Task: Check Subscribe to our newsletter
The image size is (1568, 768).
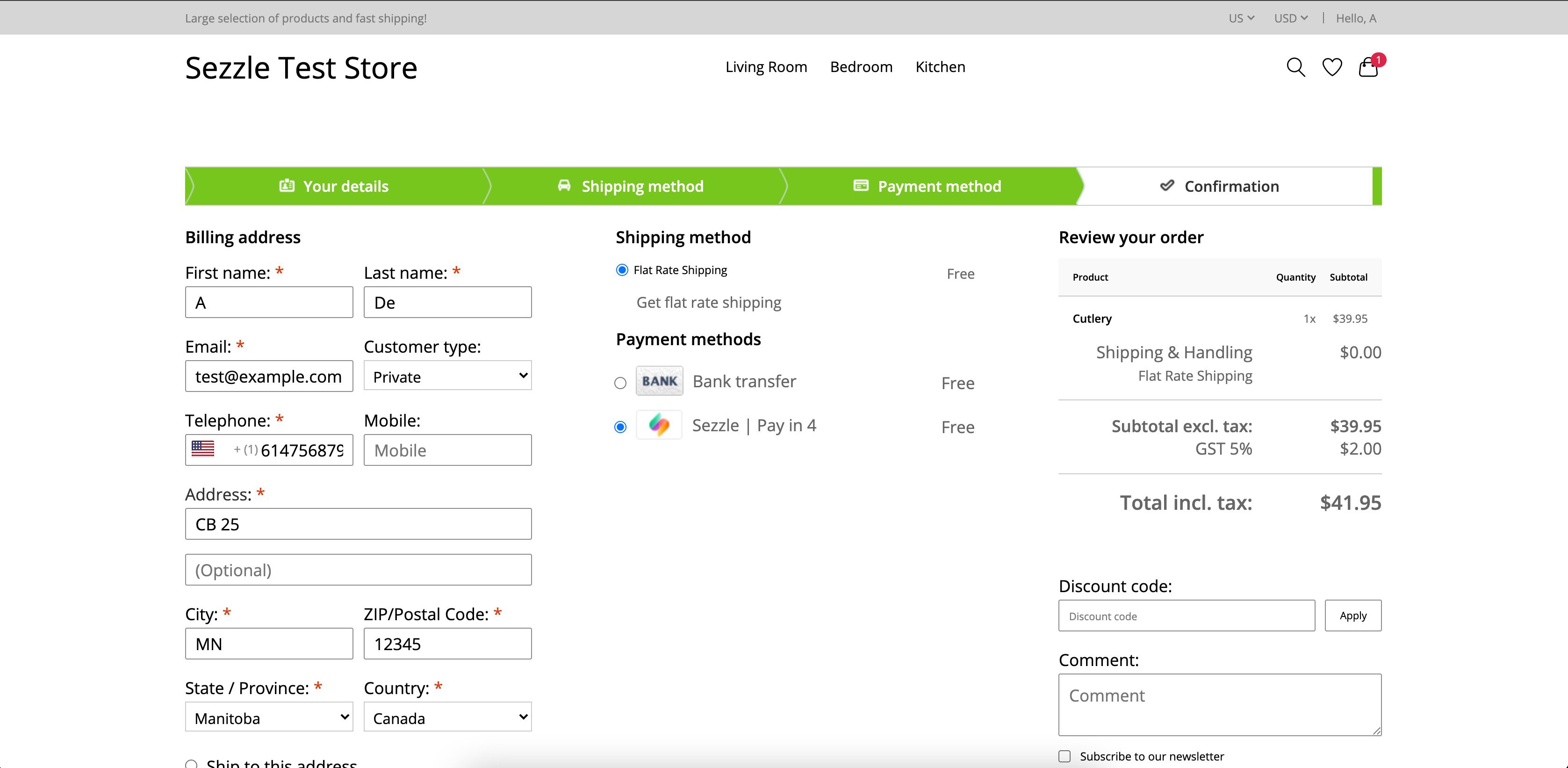Action: pos(1064,756)
